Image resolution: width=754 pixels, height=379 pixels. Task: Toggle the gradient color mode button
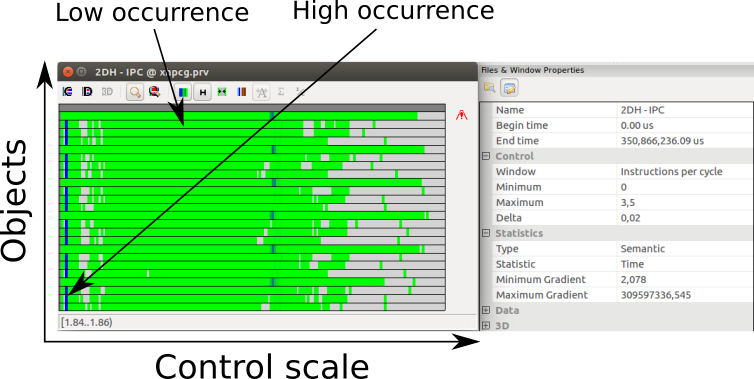[x=183, y=91]
